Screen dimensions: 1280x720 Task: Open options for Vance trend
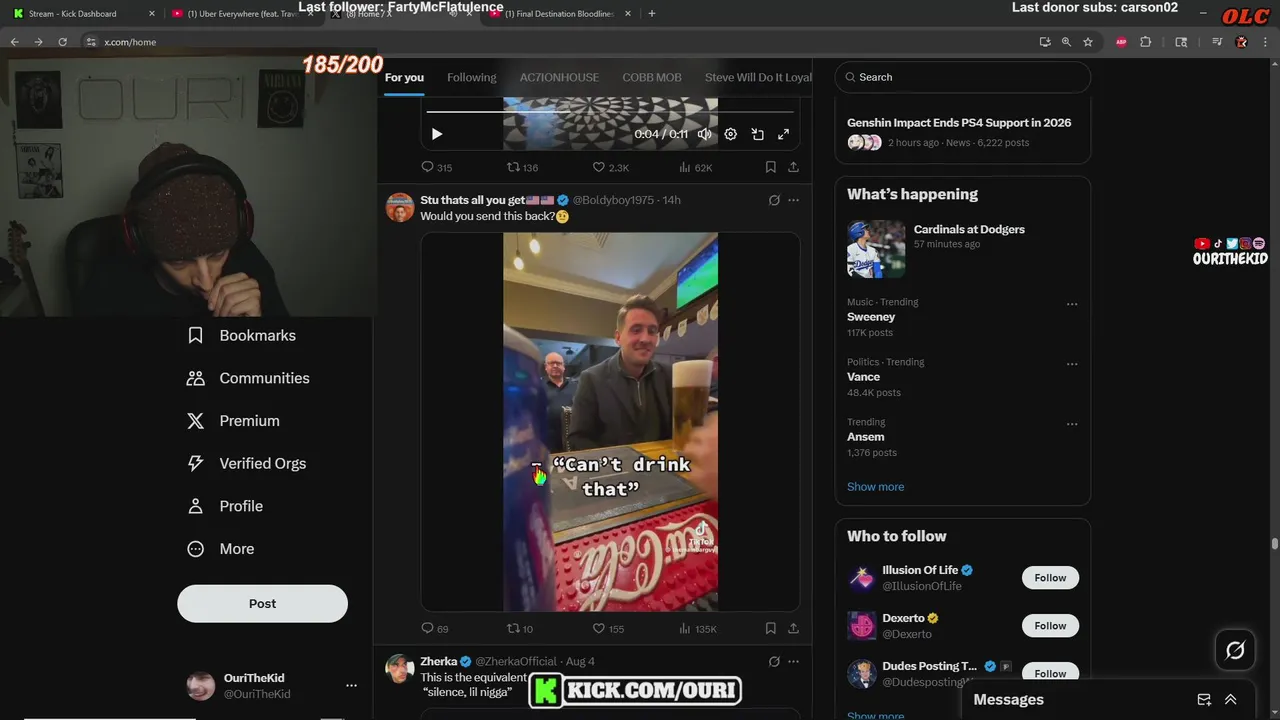[1072, 364]
